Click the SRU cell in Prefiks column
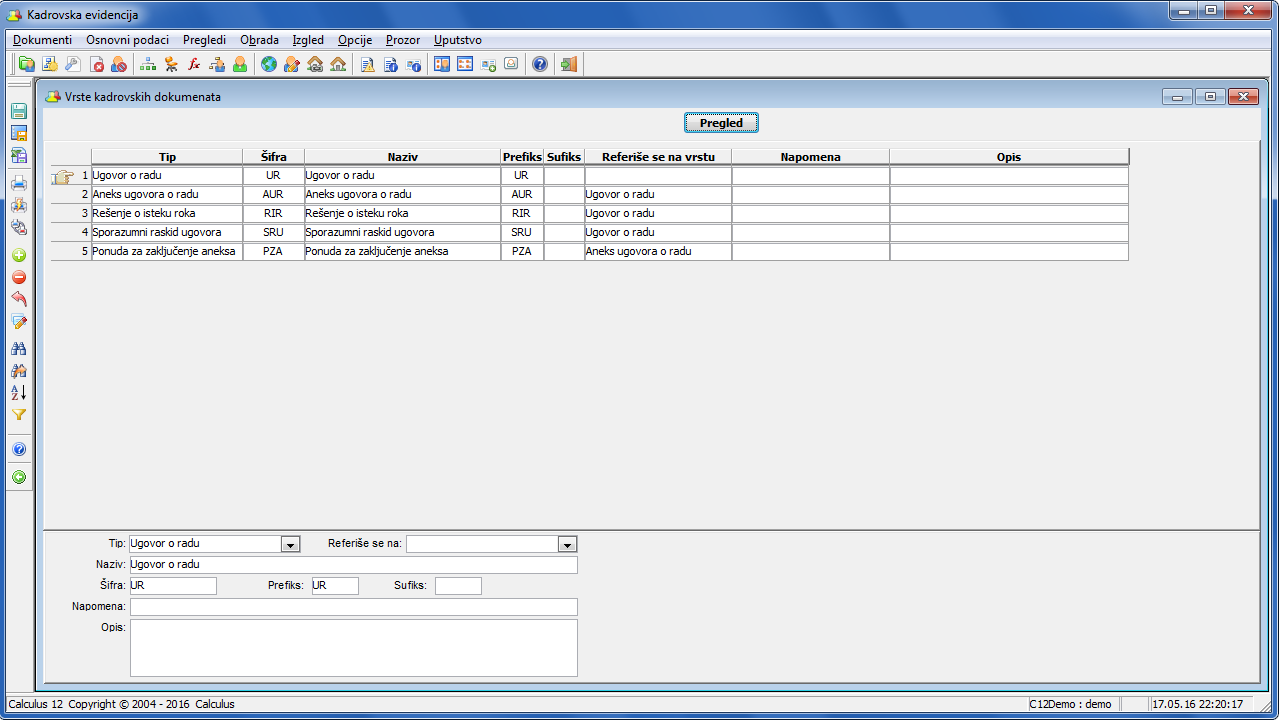 [x=522, y=233]
